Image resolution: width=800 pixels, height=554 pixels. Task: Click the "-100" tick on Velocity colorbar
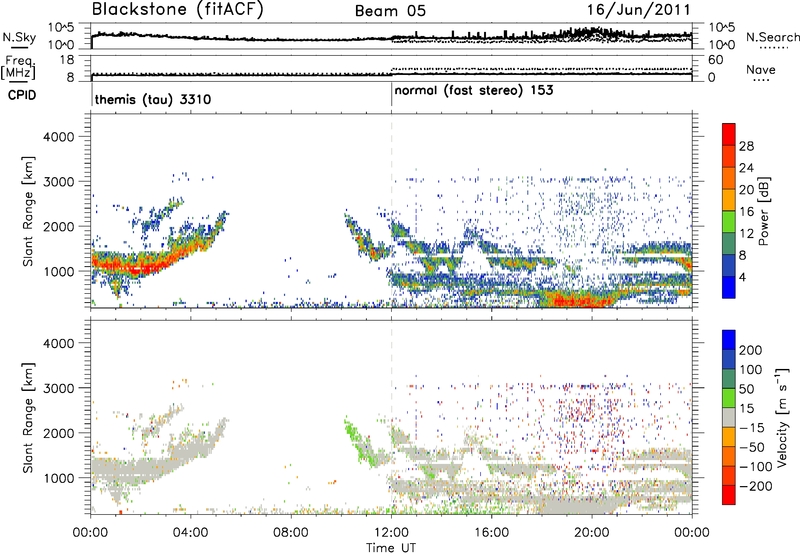point(756,466)
